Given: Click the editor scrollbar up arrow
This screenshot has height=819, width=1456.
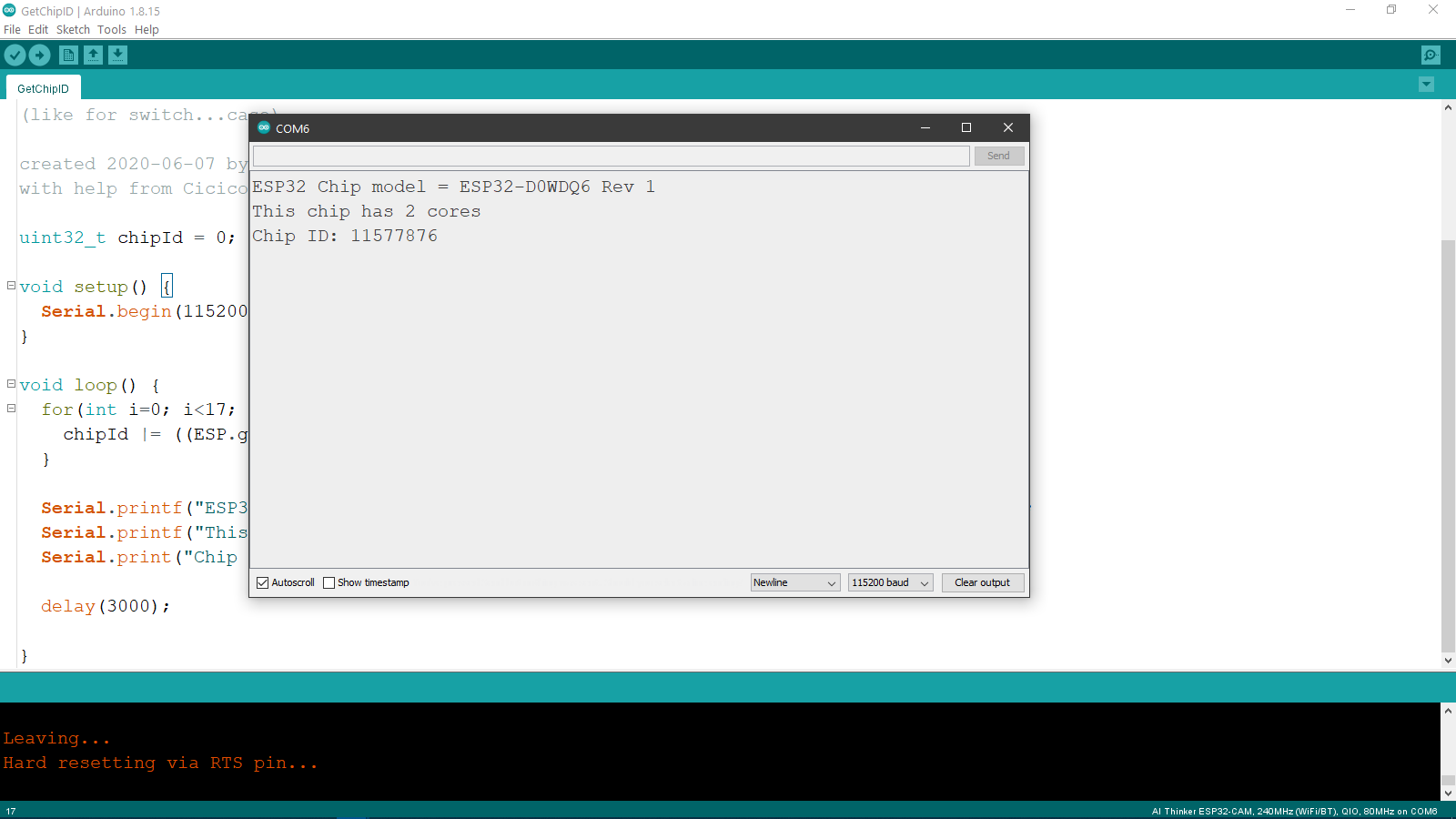Looking at the screenshot, I should (1448, 107).
